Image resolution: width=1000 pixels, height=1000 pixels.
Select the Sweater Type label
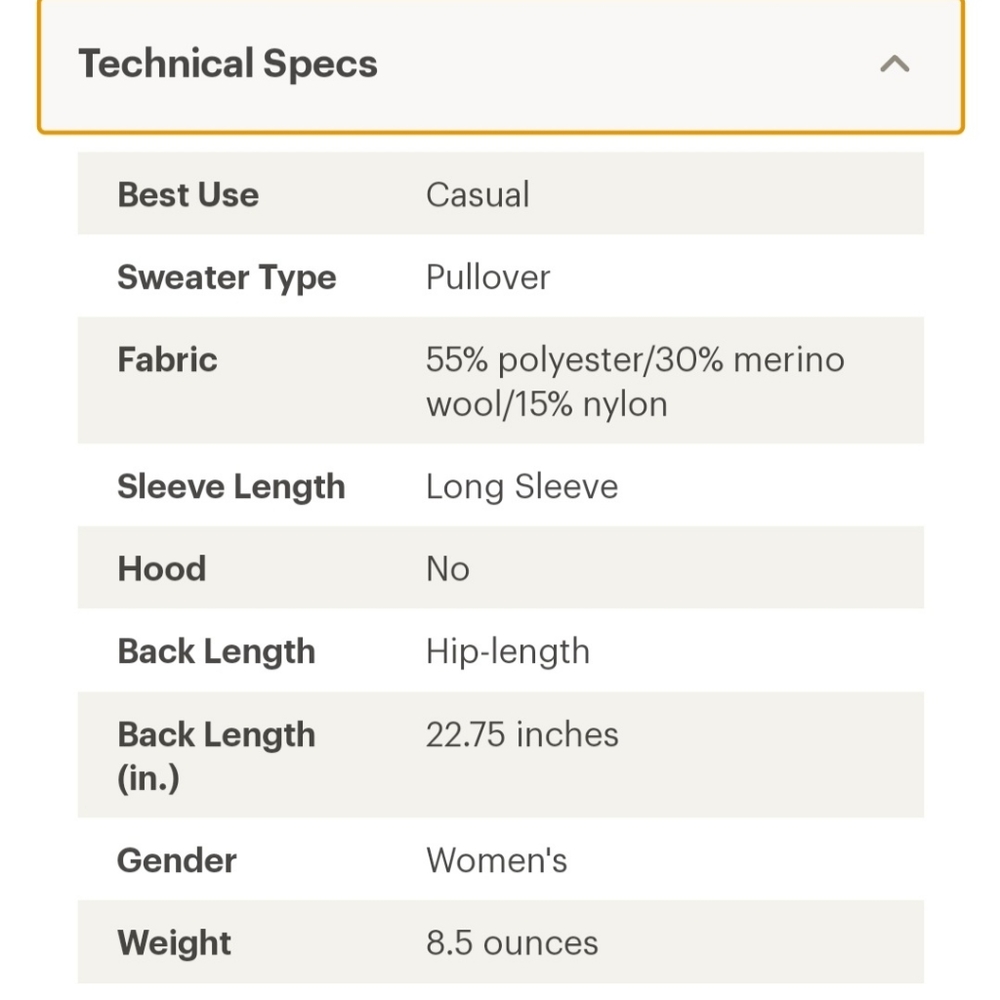[x=226, y=278]
